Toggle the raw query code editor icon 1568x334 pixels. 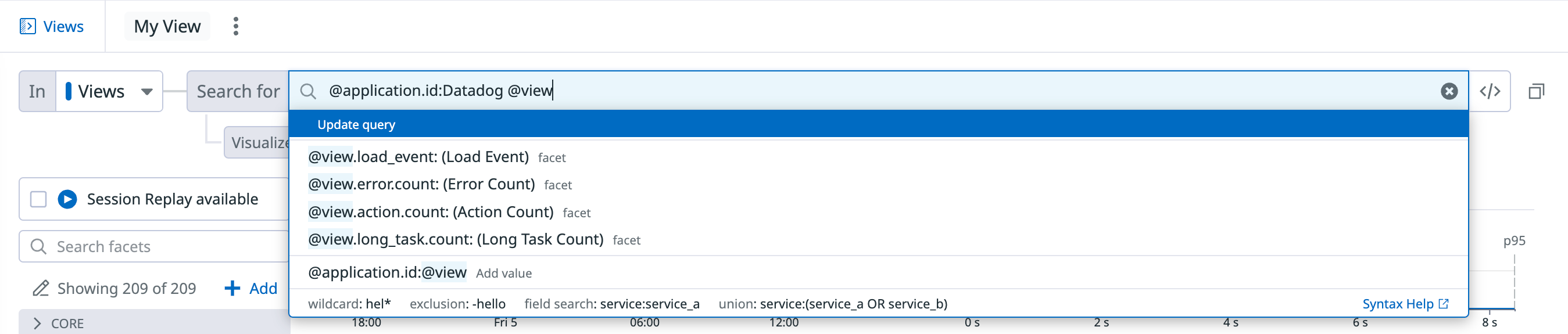pos(1490,91)
